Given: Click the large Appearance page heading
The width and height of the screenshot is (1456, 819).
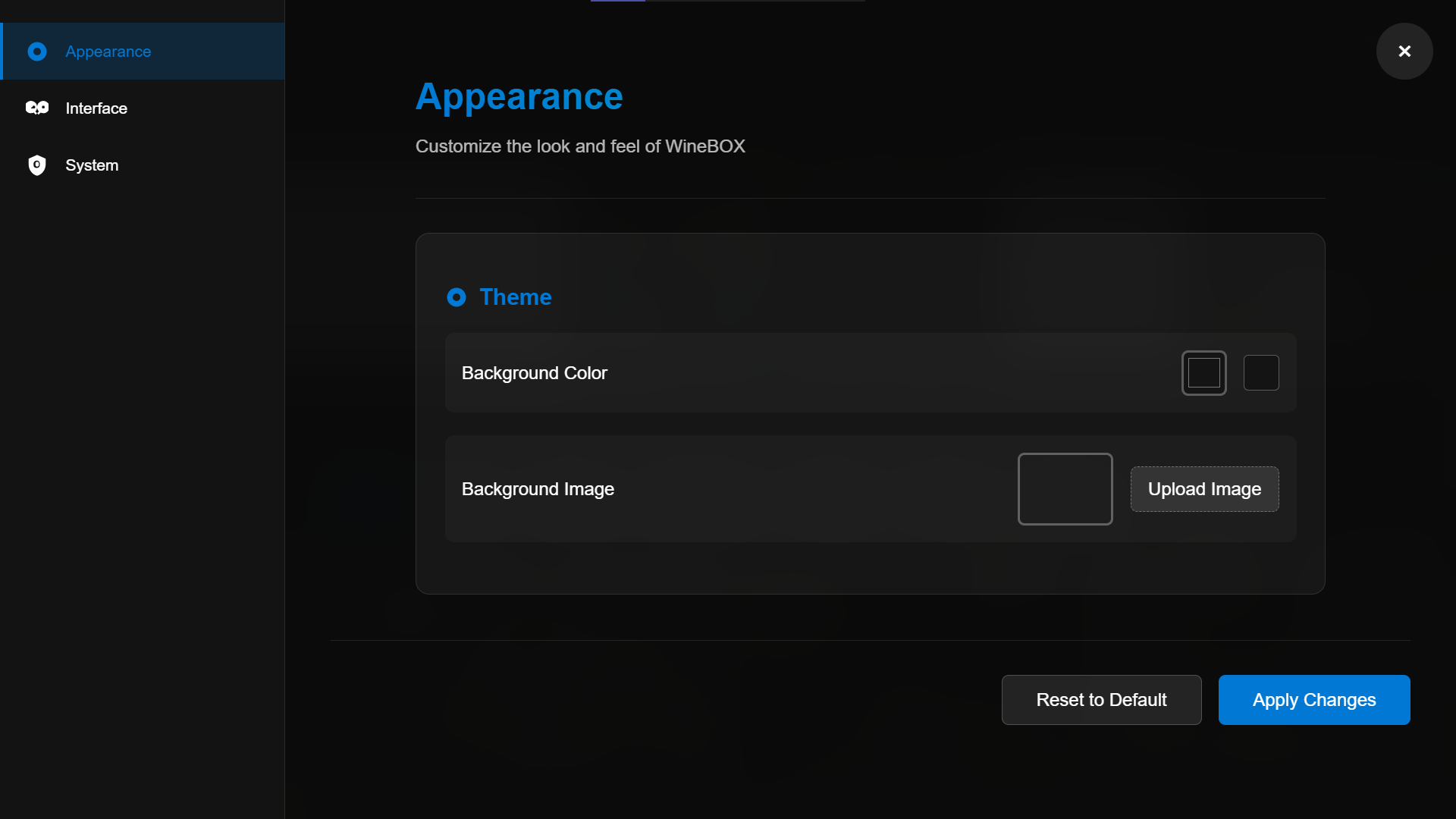Looking at the screenshot, I should pos(519,97).
